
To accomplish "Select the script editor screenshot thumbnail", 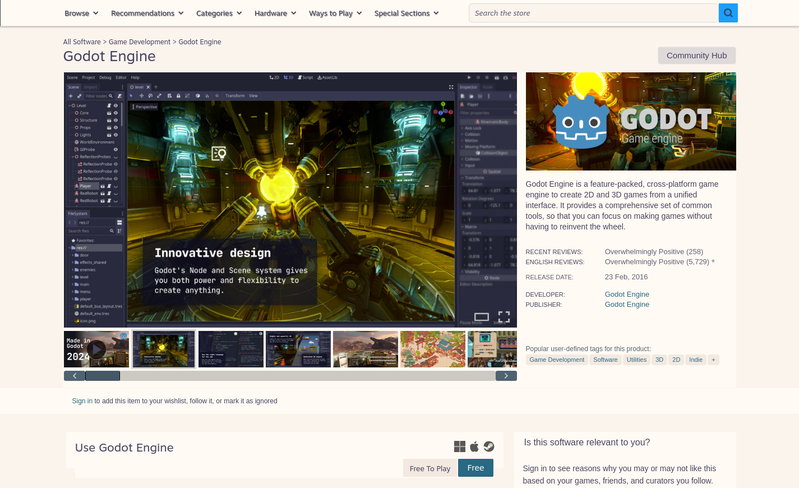I will [x=231, y=349].
